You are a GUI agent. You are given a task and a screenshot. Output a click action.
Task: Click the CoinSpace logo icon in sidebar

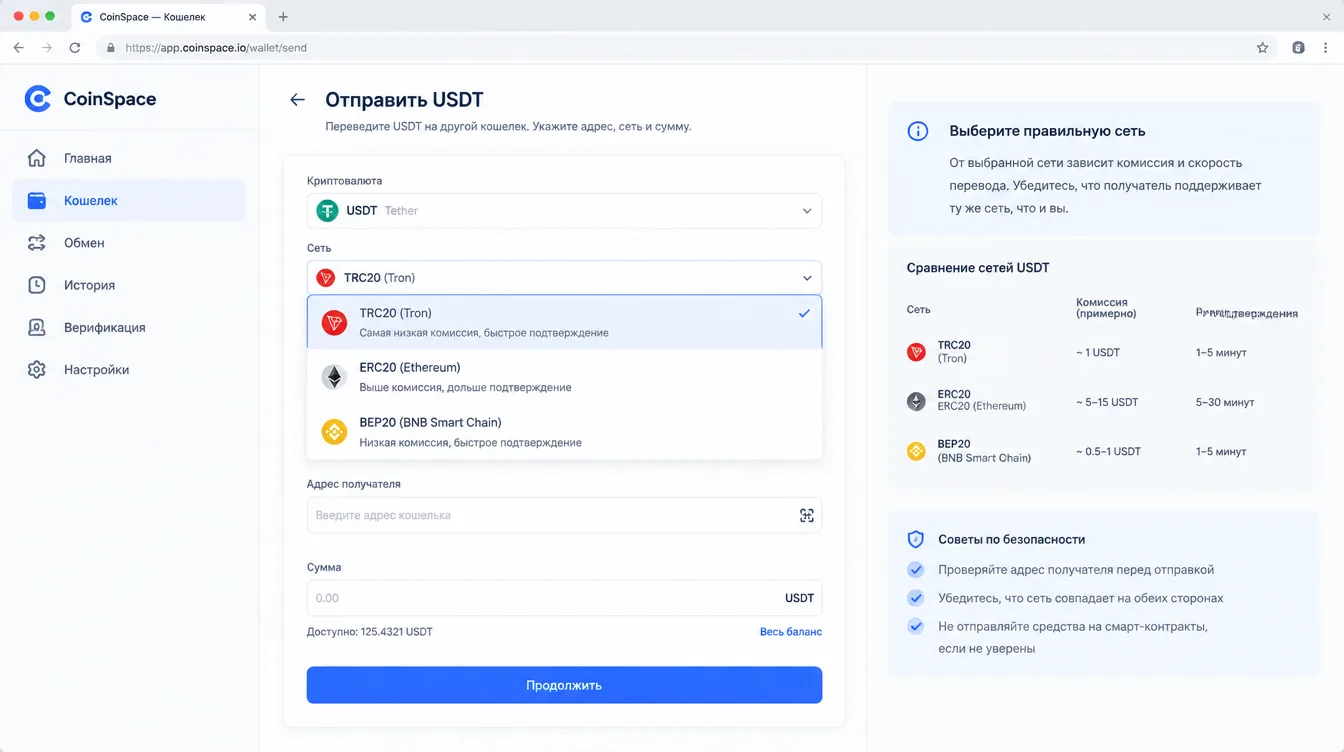click(37, 98)
